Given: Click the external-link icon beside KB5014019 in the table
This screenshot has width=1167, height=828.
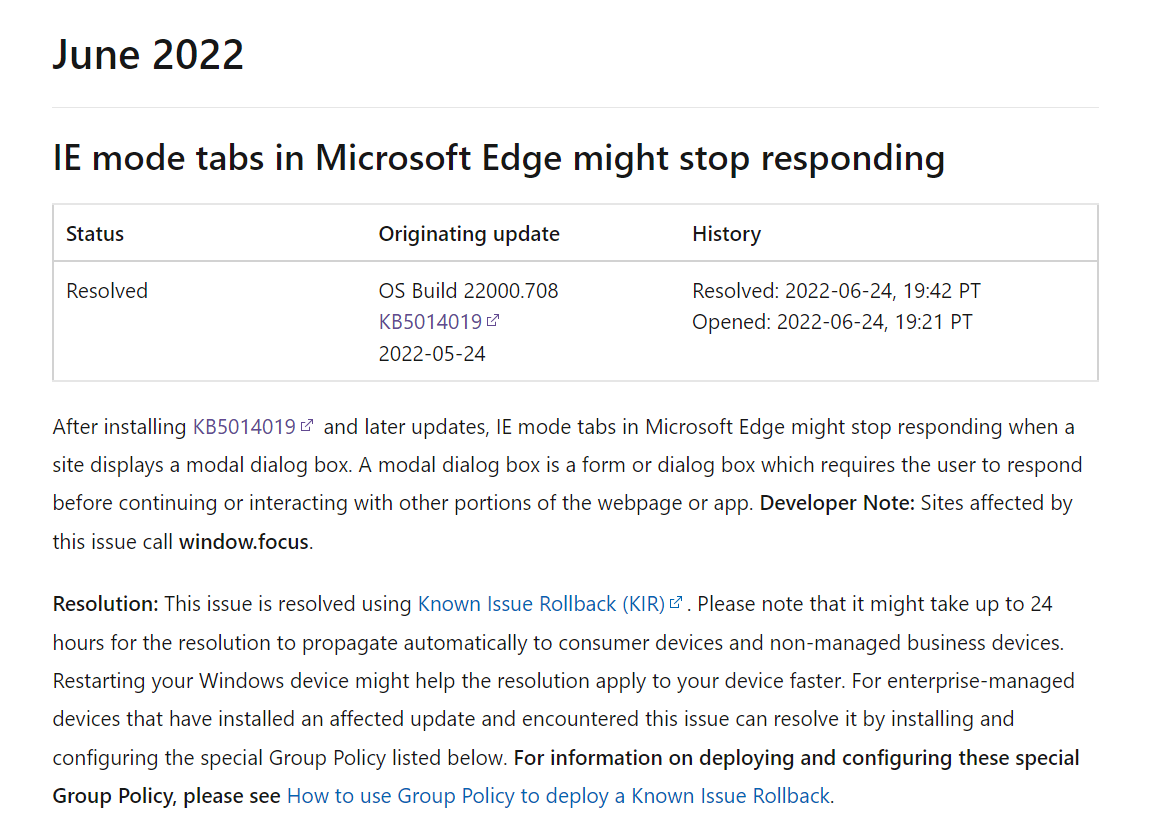Looking at the screenshot, I should coord(493,321).
